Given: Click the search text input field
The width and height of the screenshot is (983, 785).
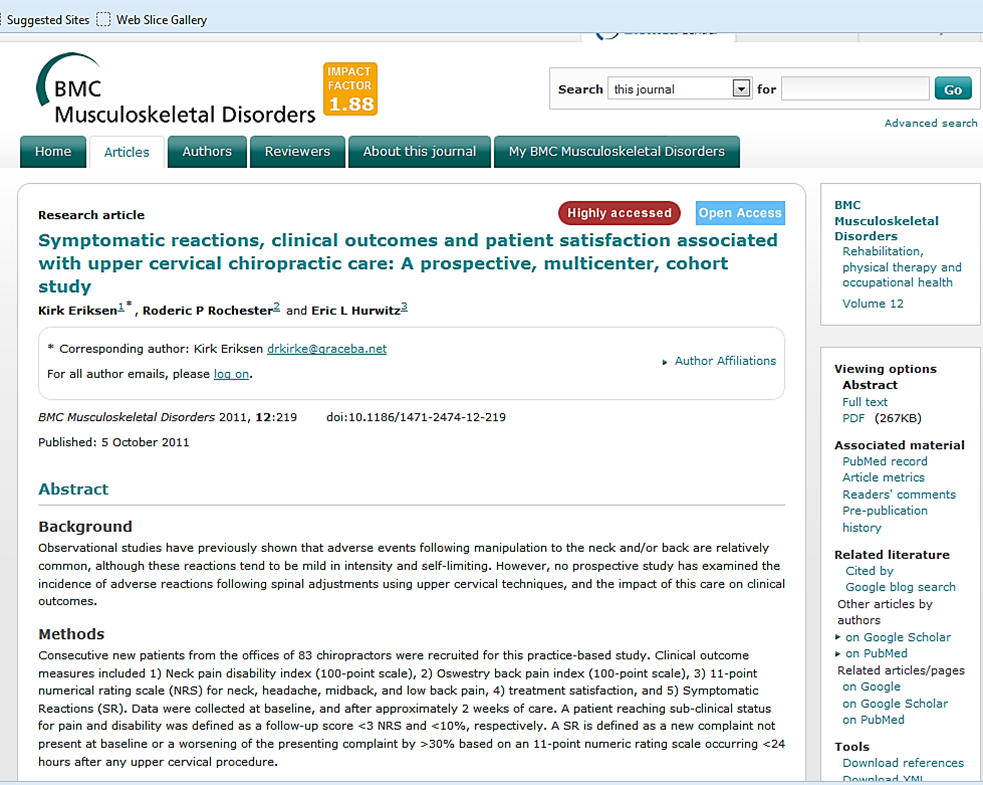Looking at the screenshot, I should click(855, 88).
